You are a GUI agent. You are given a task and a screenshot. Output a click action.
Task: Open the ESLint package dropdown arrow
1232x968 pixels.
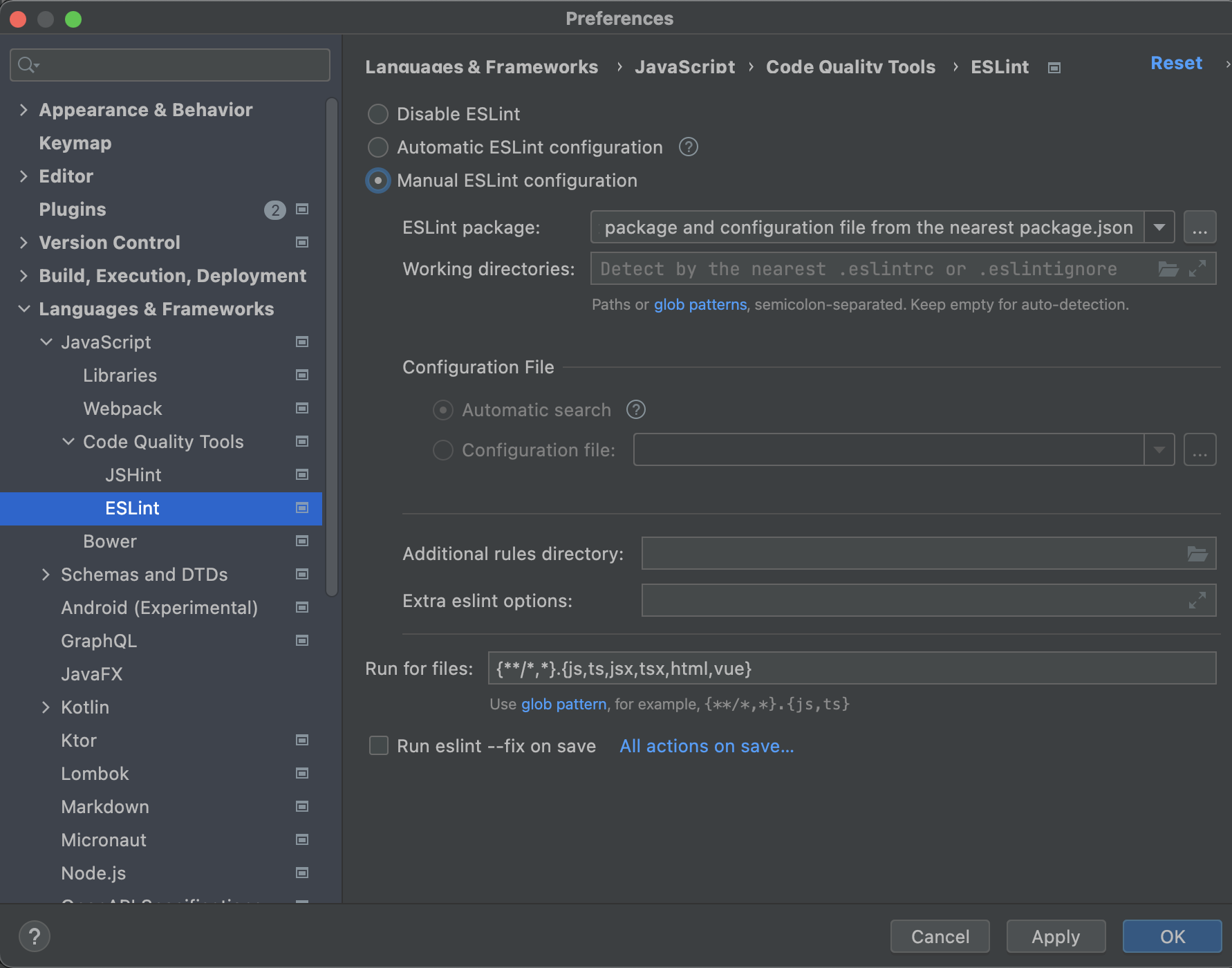[1159, 227]
